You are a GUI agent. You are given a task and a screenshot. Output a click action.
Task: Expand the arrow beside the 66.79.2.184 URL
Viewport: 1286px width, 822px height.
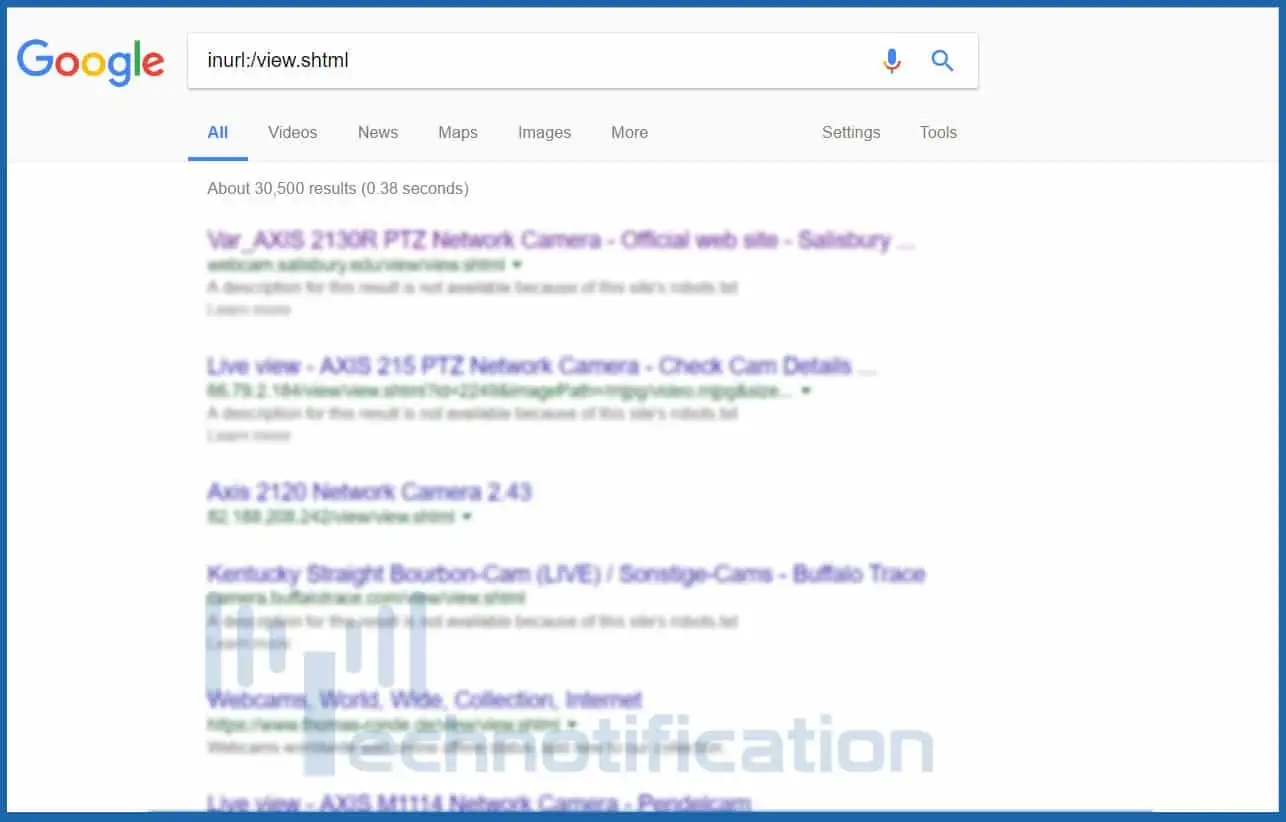tap(806, 391)
